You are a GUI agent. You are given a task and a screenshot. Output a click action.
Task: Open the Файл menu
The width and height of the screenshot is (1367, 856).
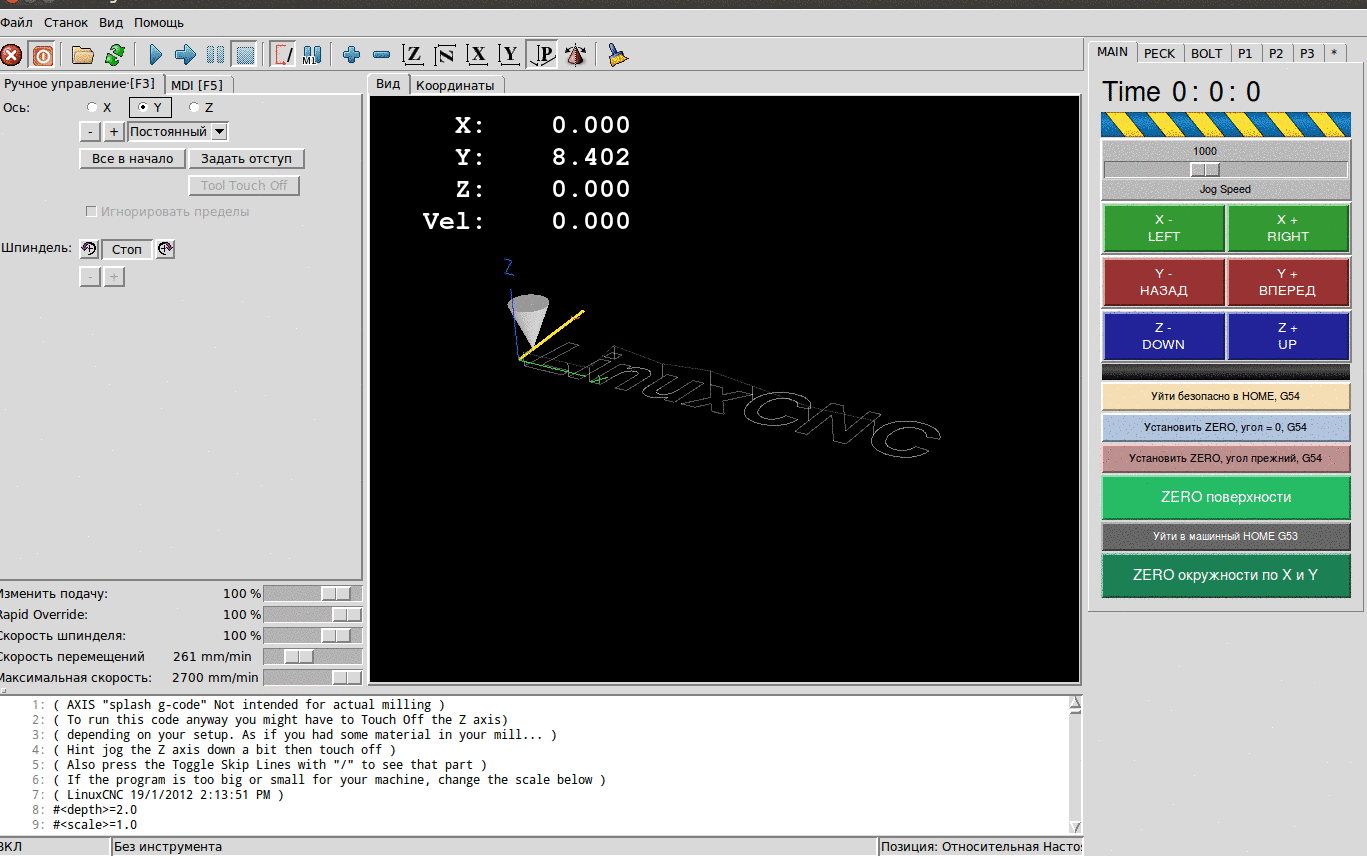point(16,22)
